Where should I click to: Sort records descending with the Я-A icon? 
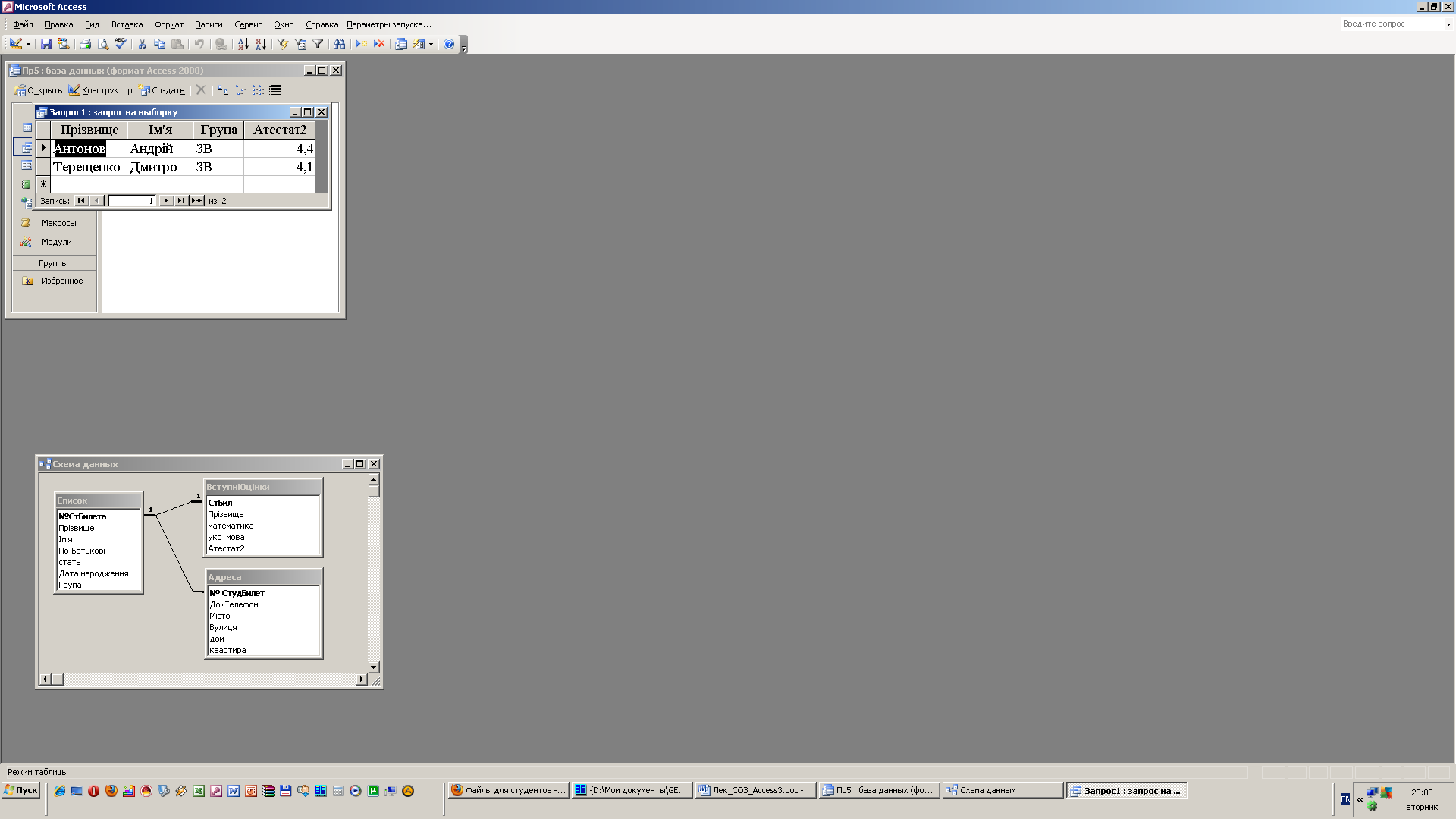click(260, 44)
